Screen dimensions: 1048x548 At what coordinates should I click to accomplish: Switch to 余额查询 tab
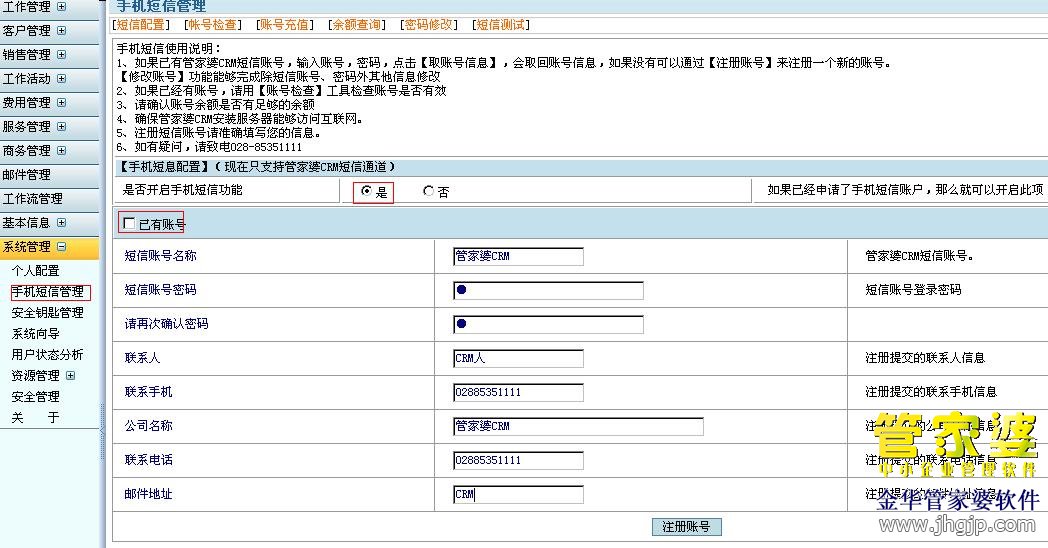click(355, 24)
